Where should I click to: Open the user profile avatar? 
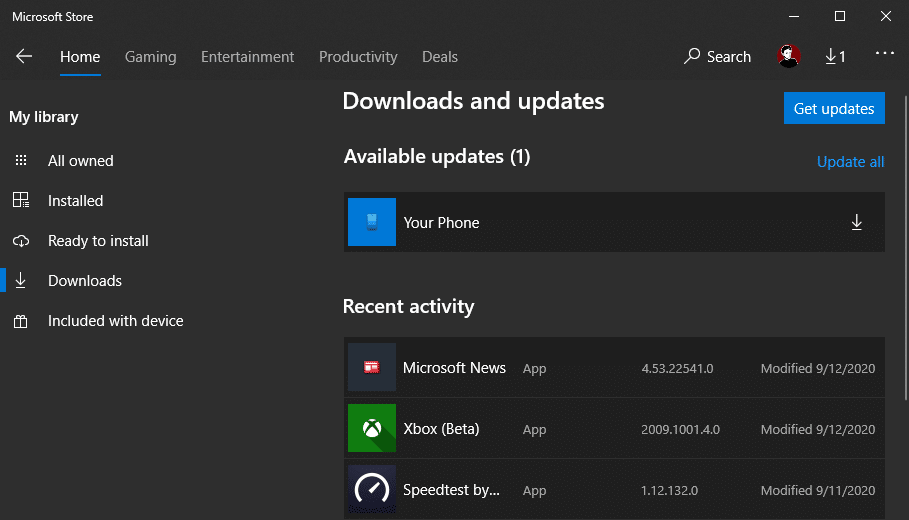788,56
